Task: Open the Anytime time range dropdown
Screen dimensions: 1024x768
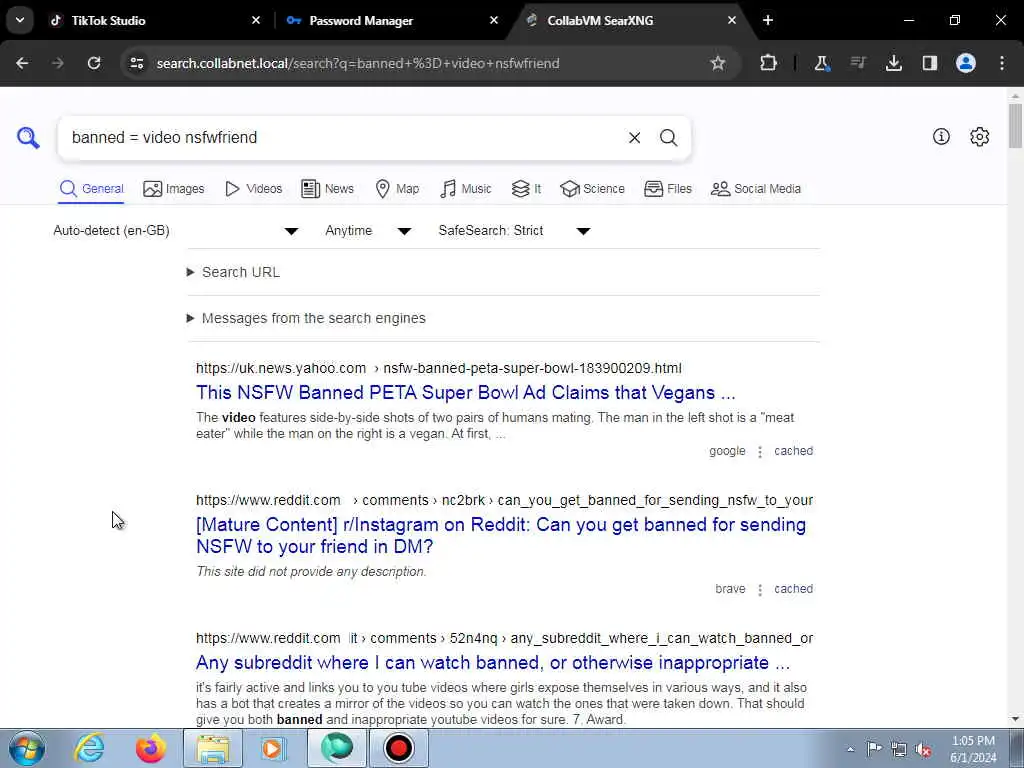Action: pyautogui.click(x=368, y=231)
